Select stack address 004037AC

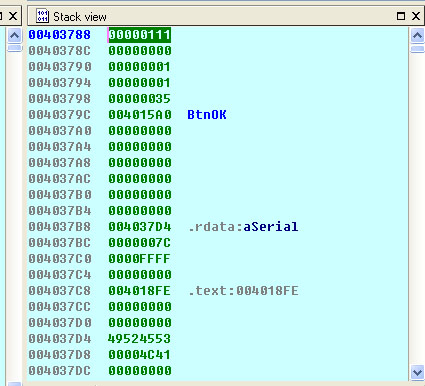click(59, 179)
